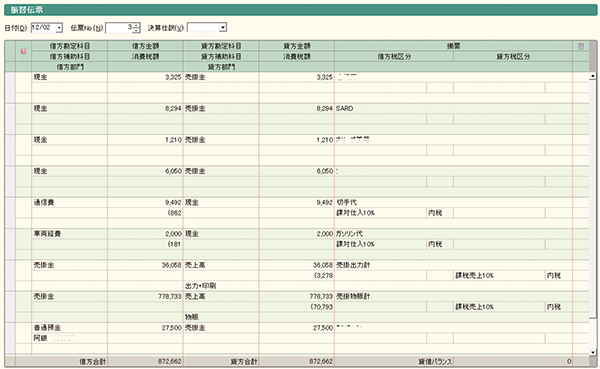Select the debit amount 1,210

pyautogui.click(x=145, y=140)
